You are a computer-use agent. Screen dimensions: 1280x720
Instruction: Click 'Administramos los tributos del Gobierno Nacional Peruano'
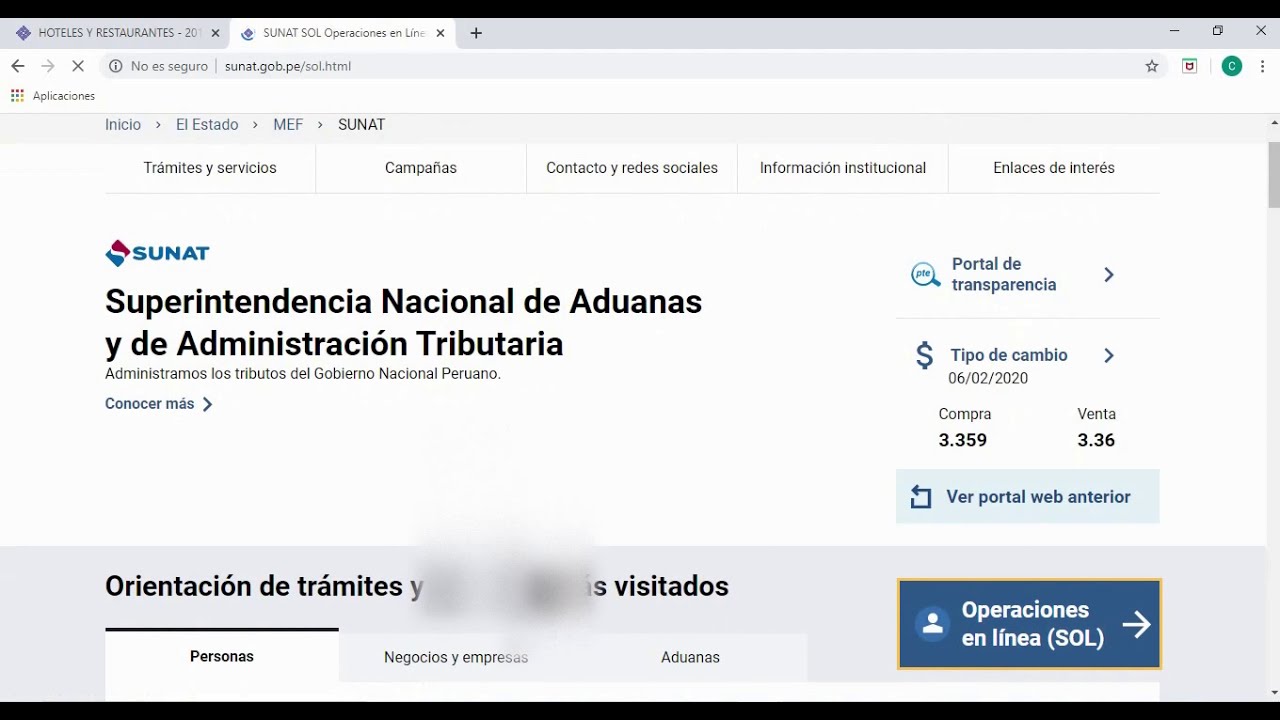click(x=303, y=374)
